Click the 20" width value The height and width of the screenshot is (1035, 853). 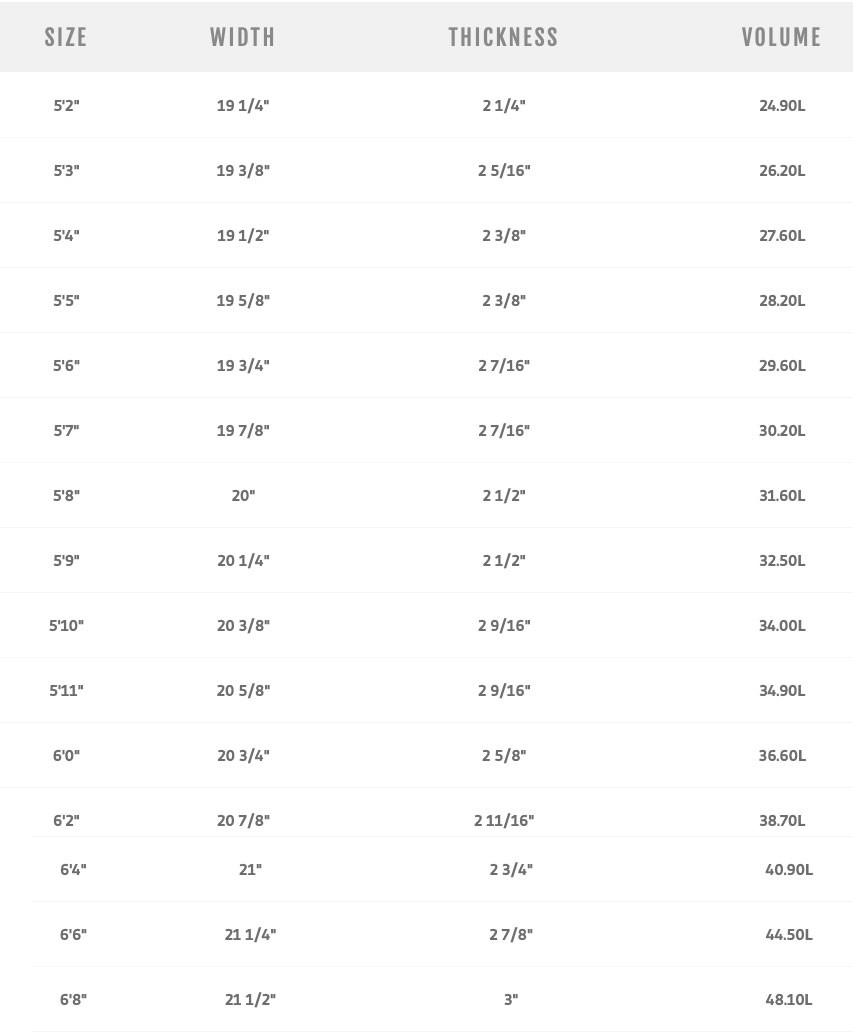(243, 495)
